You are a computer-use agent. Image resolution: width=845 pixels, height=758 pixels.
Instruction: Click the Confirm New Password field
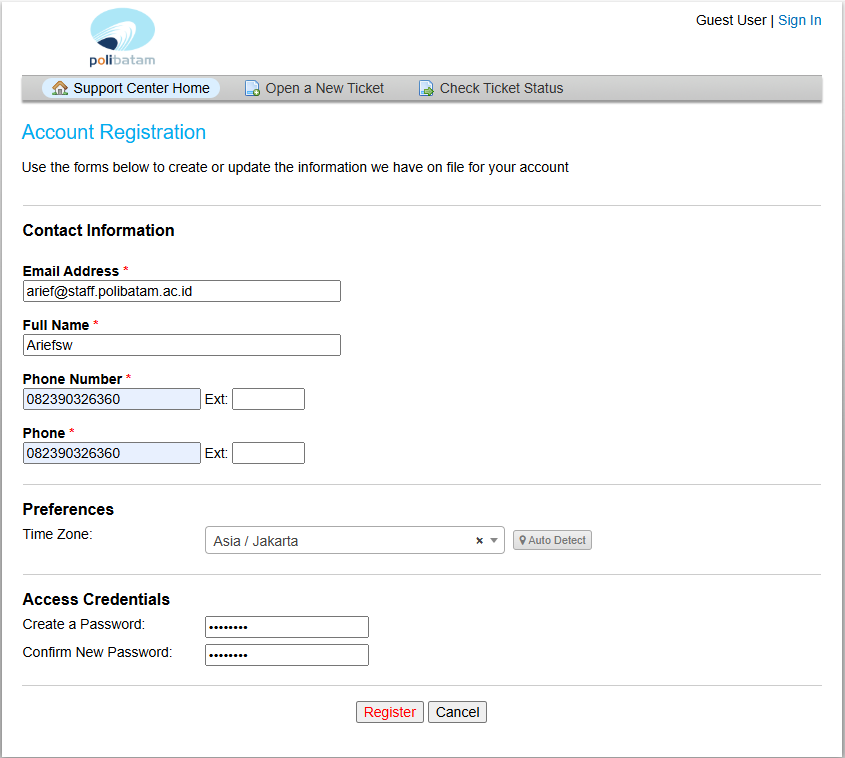[286, 655]
